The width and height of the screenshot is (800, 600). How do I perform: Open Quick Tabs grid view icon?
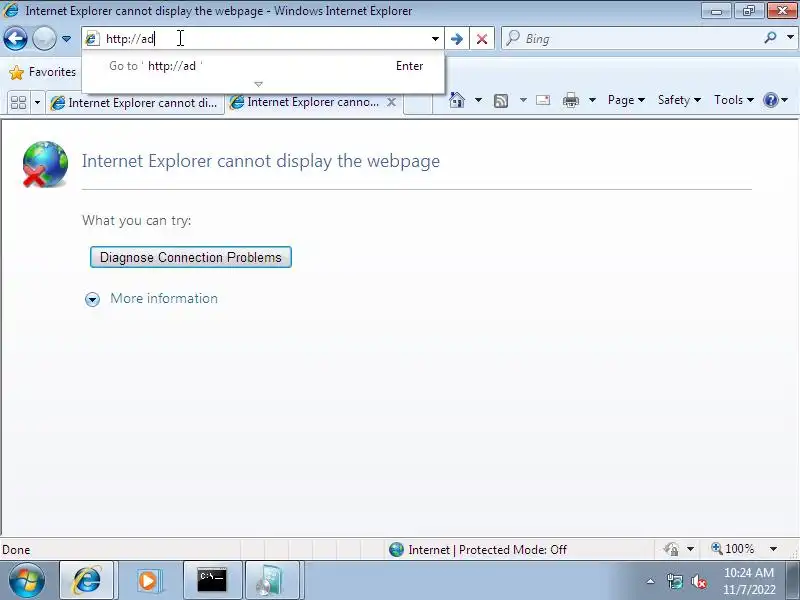point(18,103)
